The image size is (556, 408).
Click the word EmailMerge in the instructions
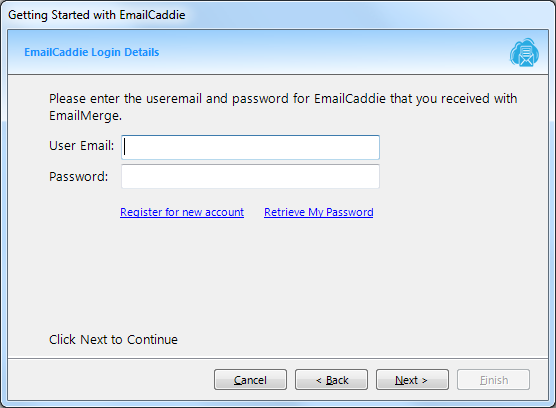point(85,116)
